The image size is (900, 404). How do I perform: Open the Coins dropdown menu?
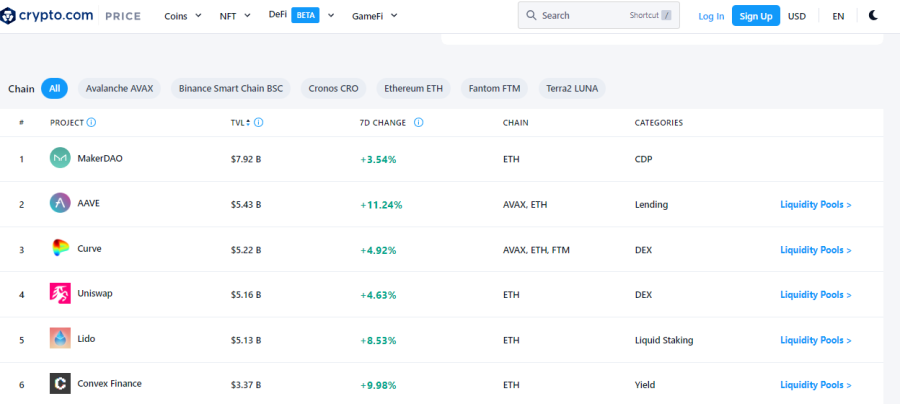coord(183,15)
